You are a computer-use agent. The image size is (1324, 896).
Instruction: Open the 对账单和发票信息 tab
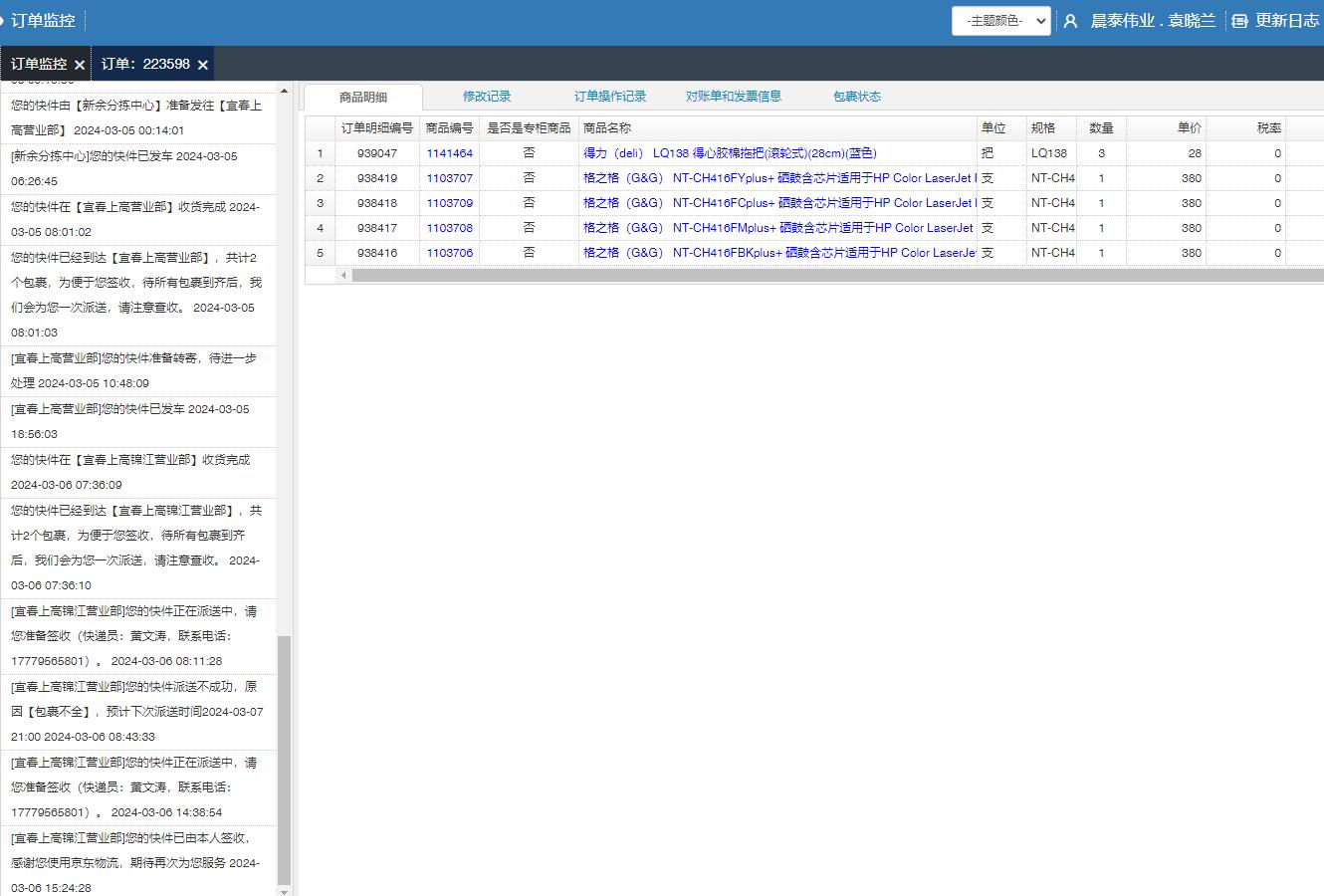point(734,97)
